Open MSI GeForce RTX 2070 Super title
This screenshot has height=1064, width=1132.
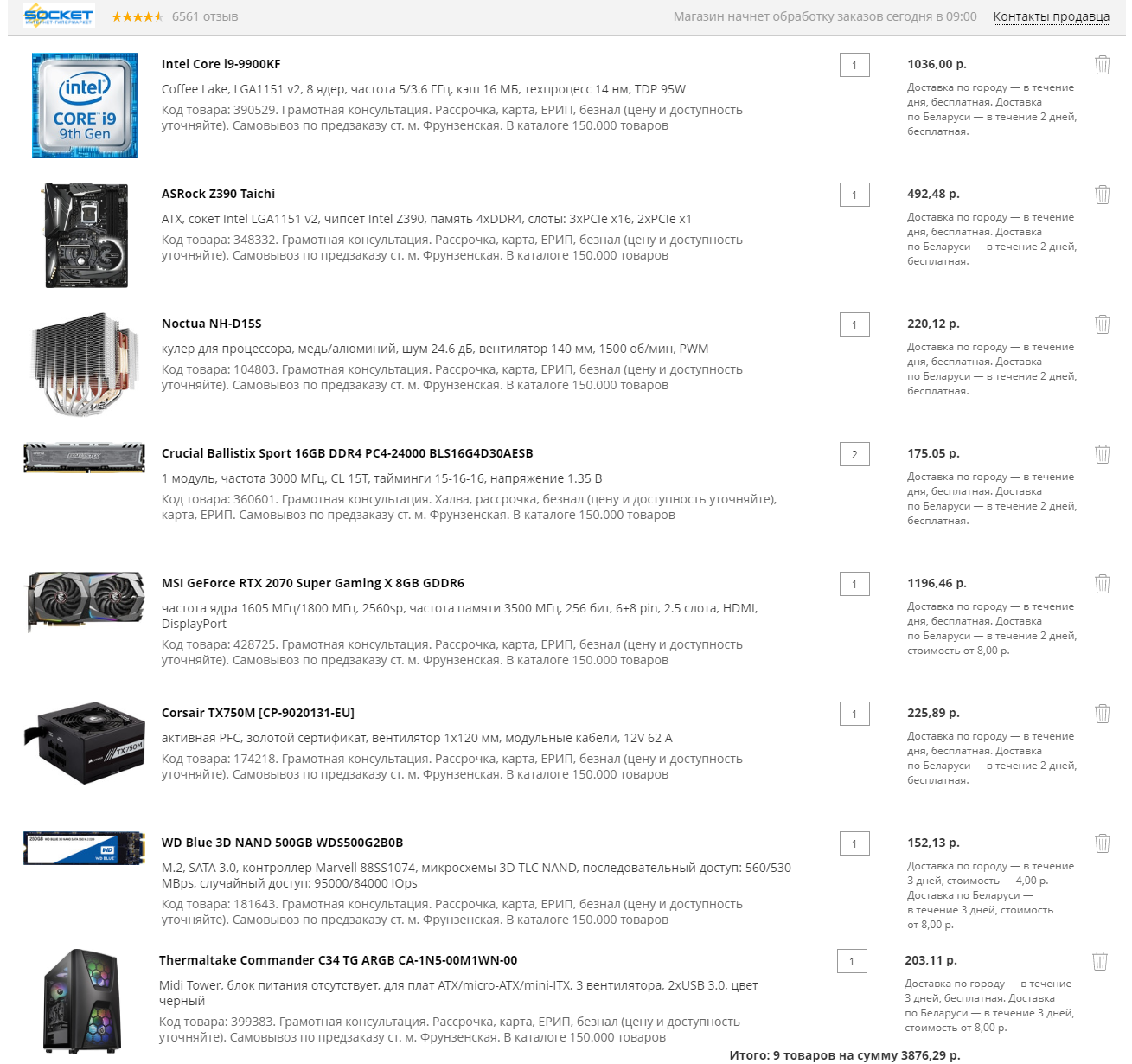tap(312, 583)
